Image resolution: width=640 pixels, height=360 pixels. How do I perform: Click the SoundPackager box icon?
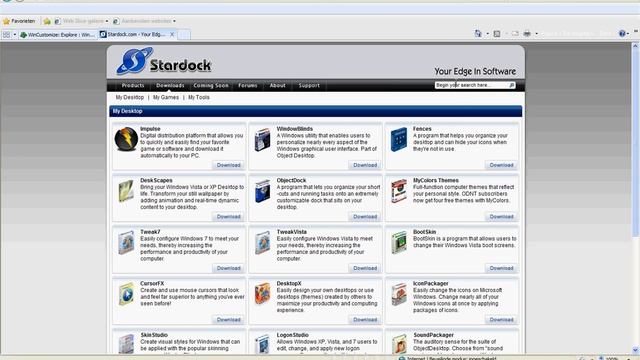point(399,344)
